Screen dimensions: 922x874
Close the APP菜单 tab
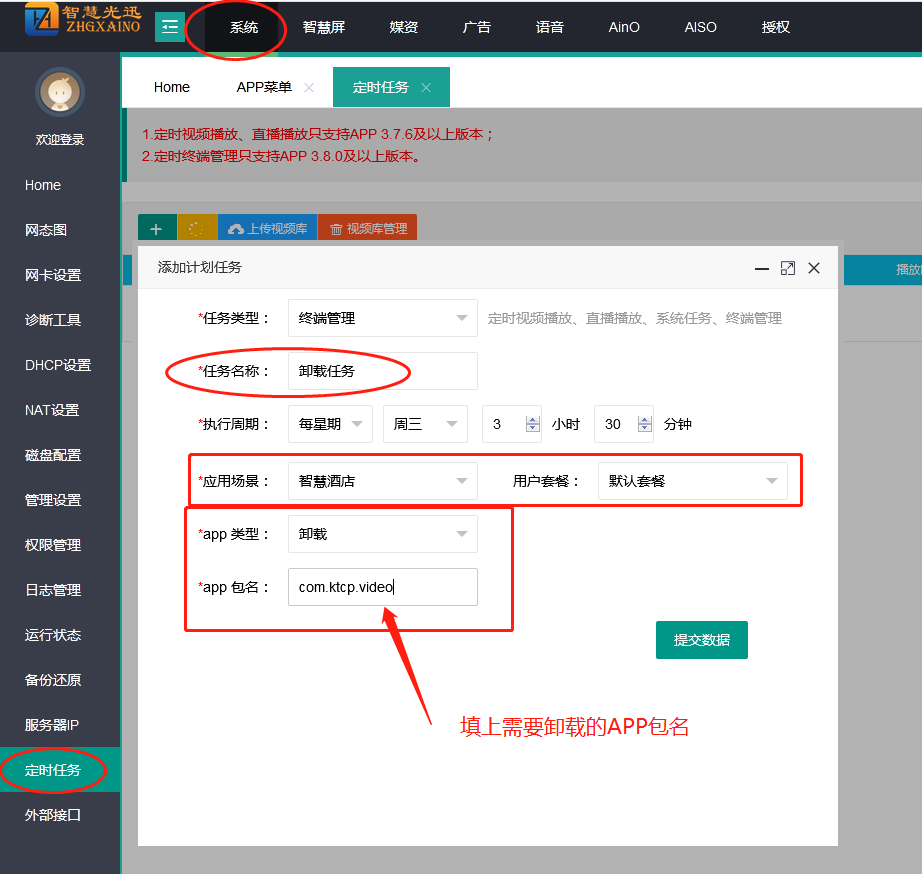[309, 88]
